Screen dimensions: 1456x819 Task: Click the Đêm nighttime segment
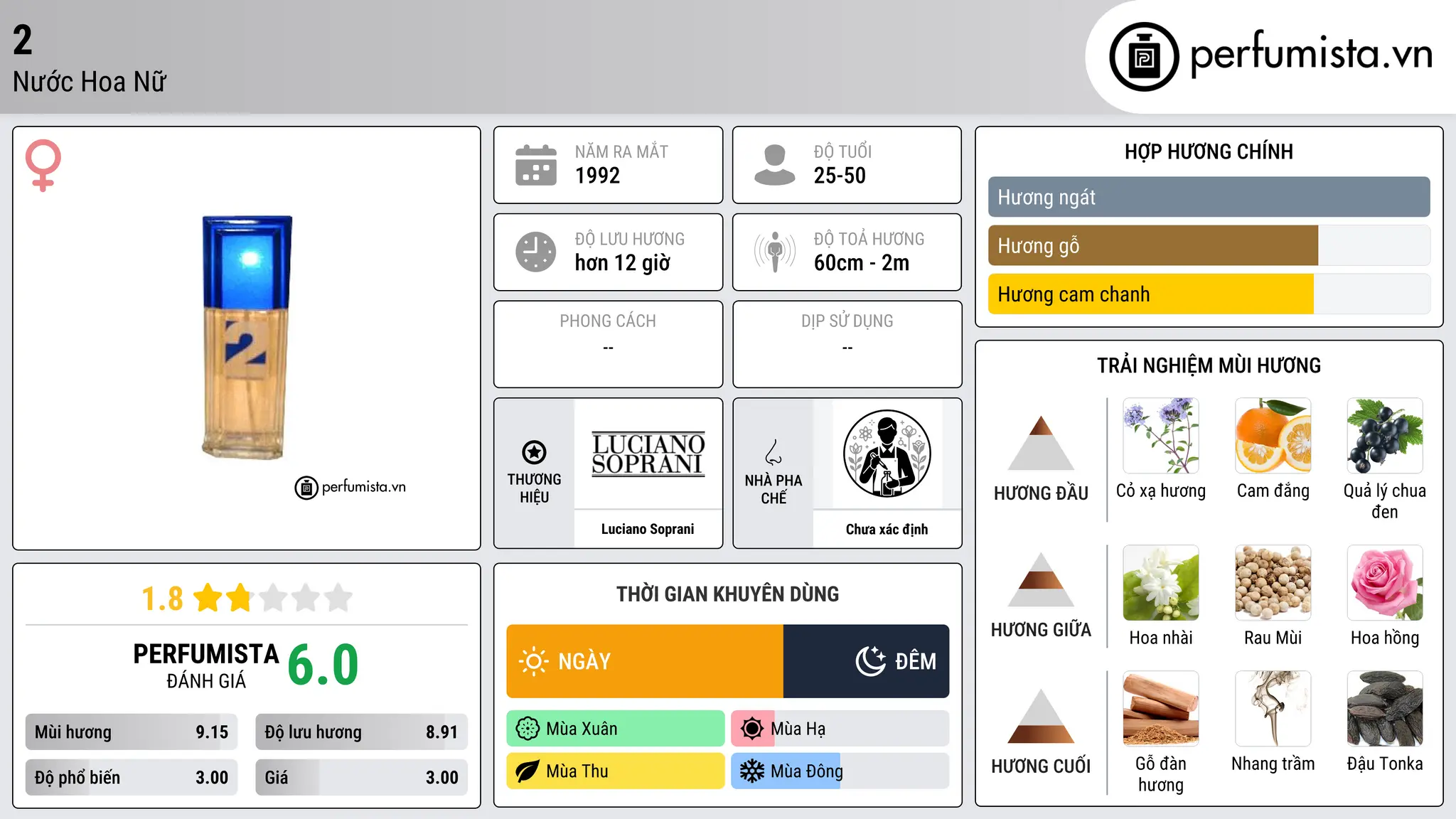point(866,661)
